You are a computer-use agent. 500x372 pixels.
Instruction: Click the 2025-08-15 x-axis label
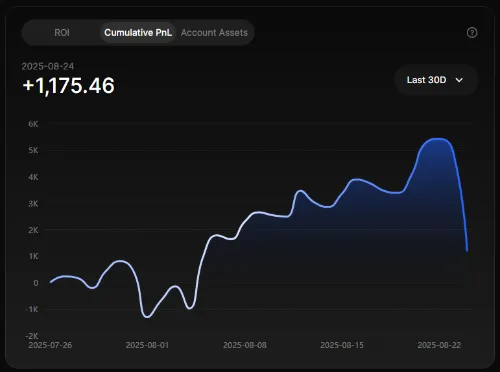342,345
